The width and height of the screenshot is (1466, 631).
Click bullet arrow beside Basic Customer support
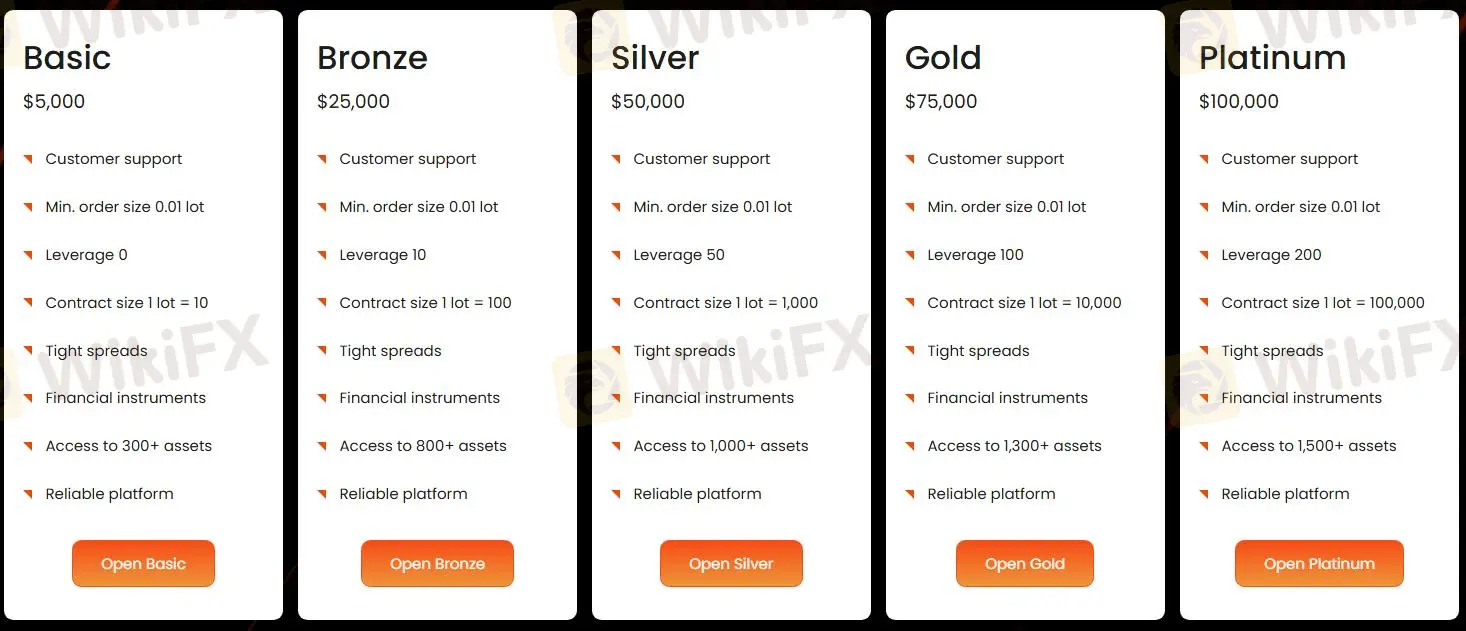pyautogui.click(x=28, y=158)
